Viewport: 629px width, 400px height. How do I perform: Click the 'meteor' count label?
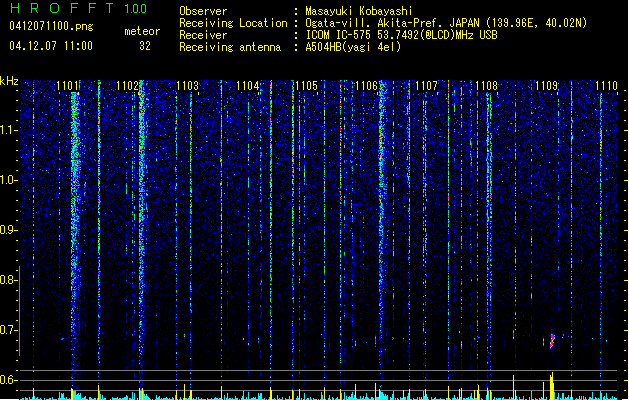tap(142, 31)
